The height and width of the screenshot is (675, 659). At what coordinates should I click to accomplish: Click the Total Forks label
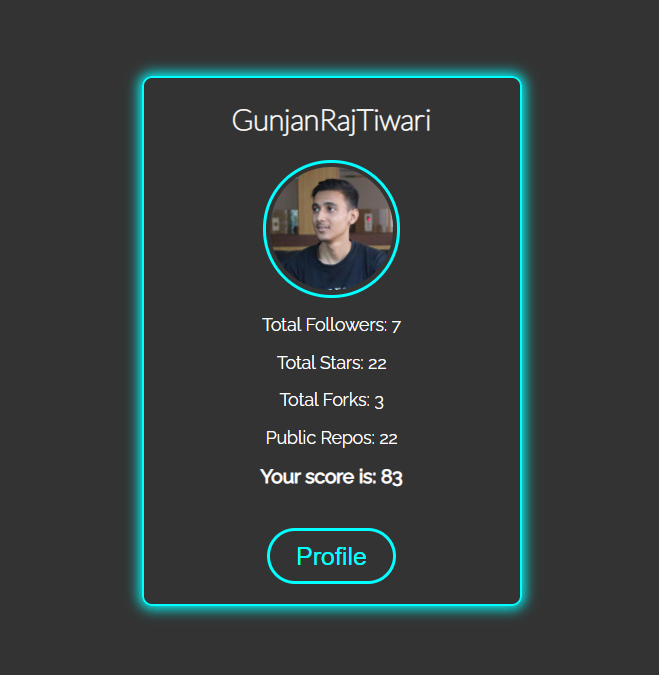pyautogui.click(x=325, y=400)
